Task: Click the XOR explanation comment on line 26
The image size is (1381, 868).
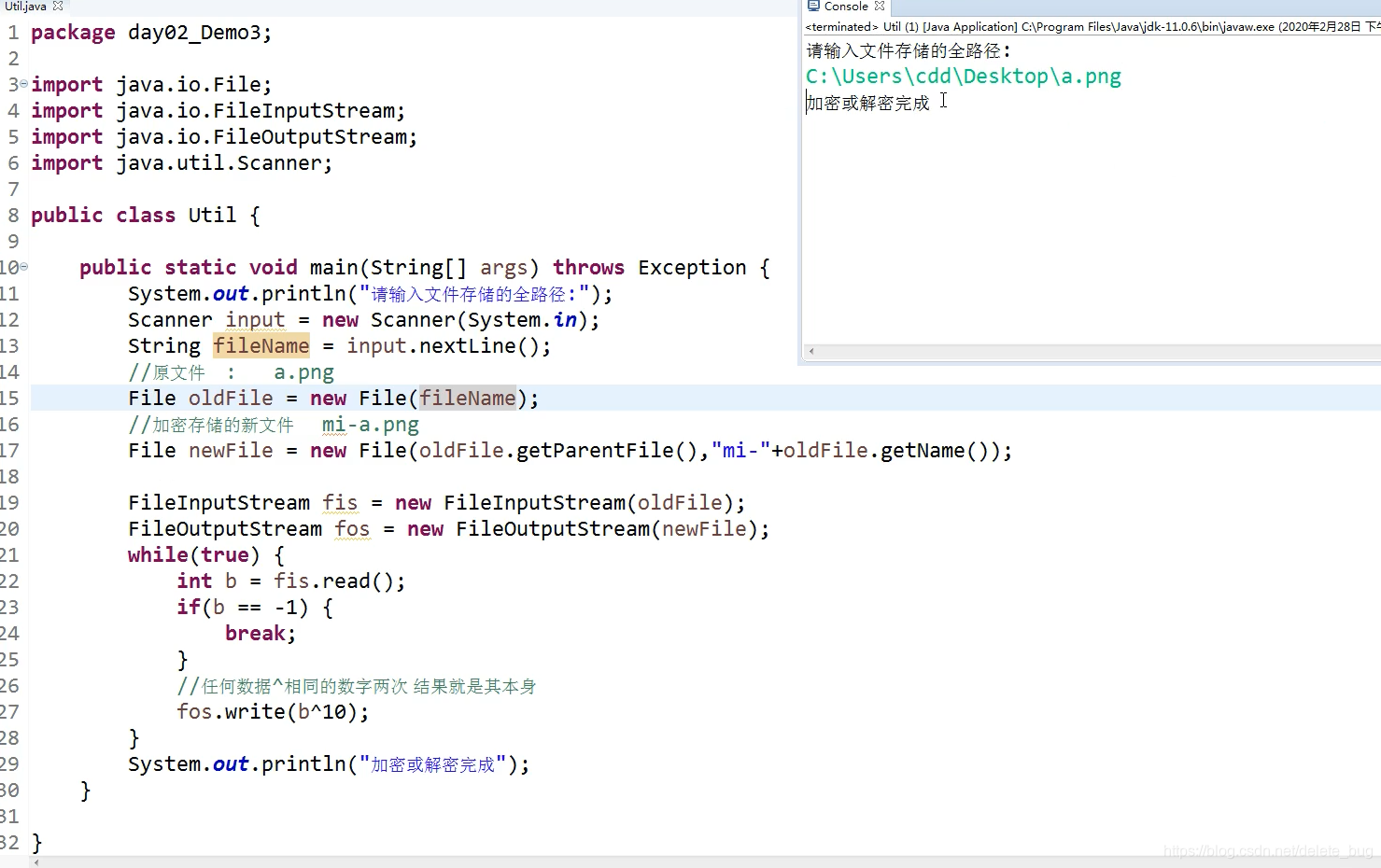Action: tap(357, 686)
